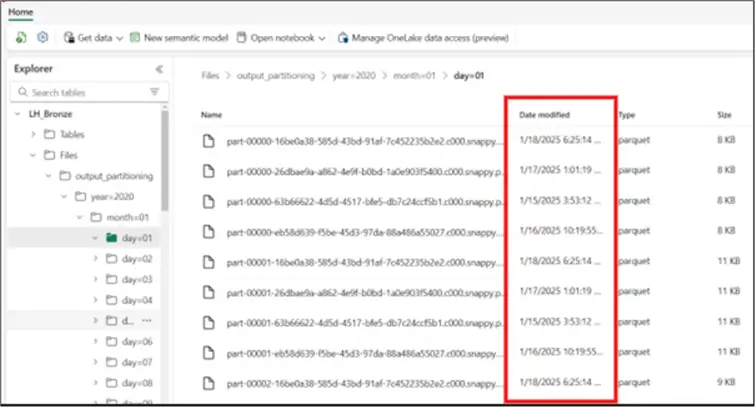Collapse the LH_Bronze lakehouse node

[17, 114]
